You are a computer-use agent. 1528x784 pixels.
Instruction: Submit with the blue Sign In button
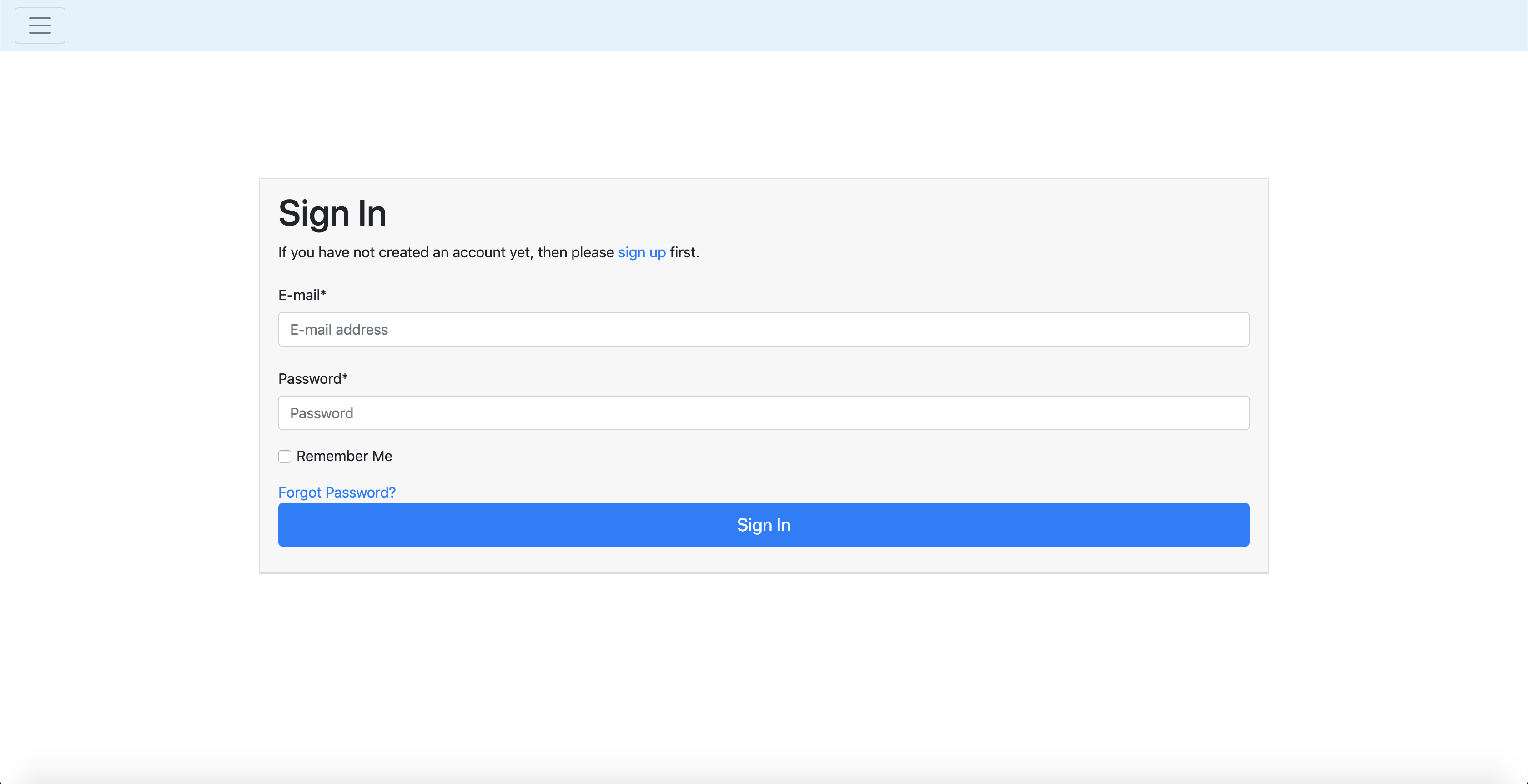(x=764, y=525)
